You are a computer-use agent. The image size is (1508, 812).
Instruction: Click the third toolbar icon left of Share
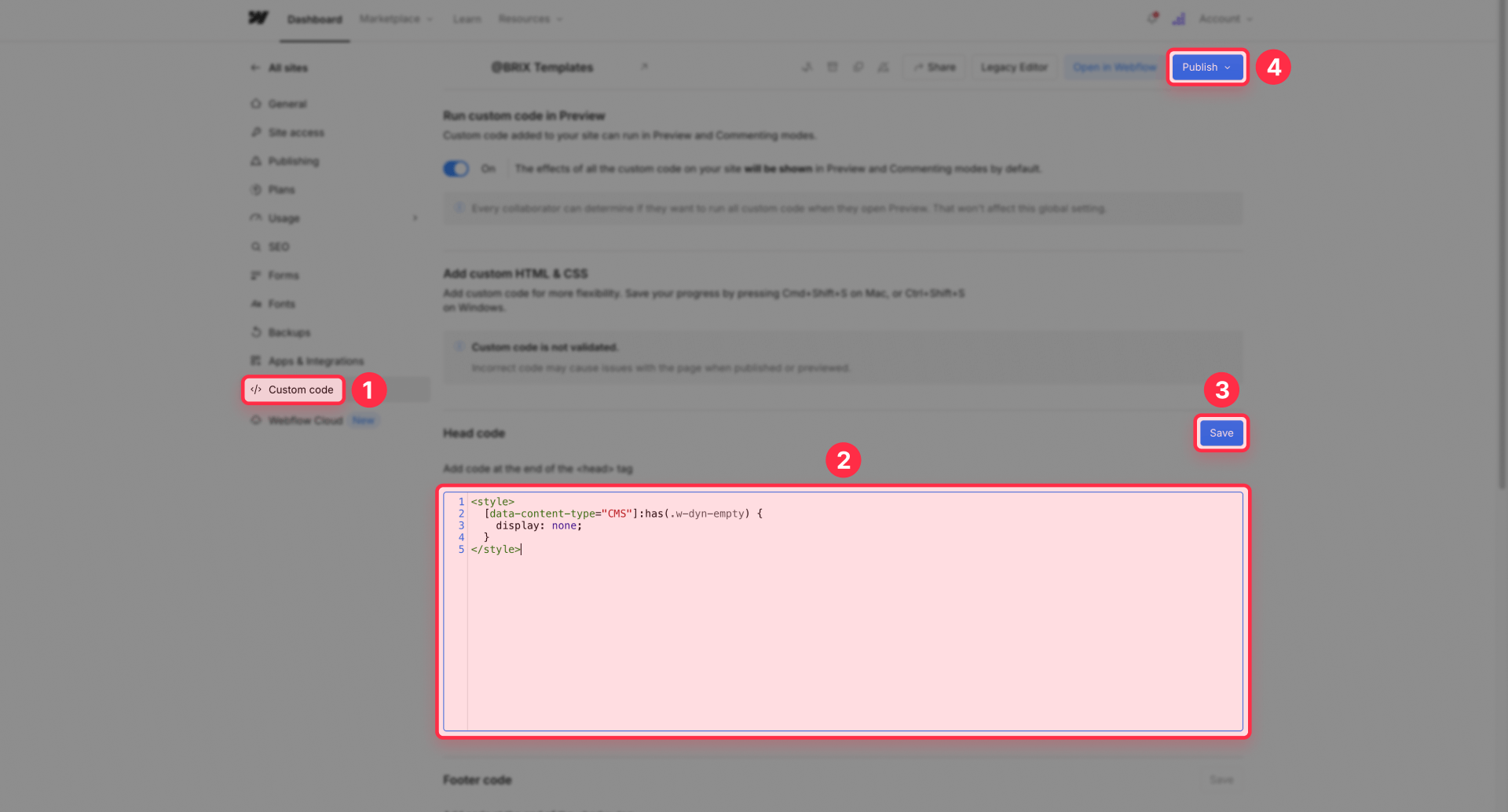(x=858, y=67)
